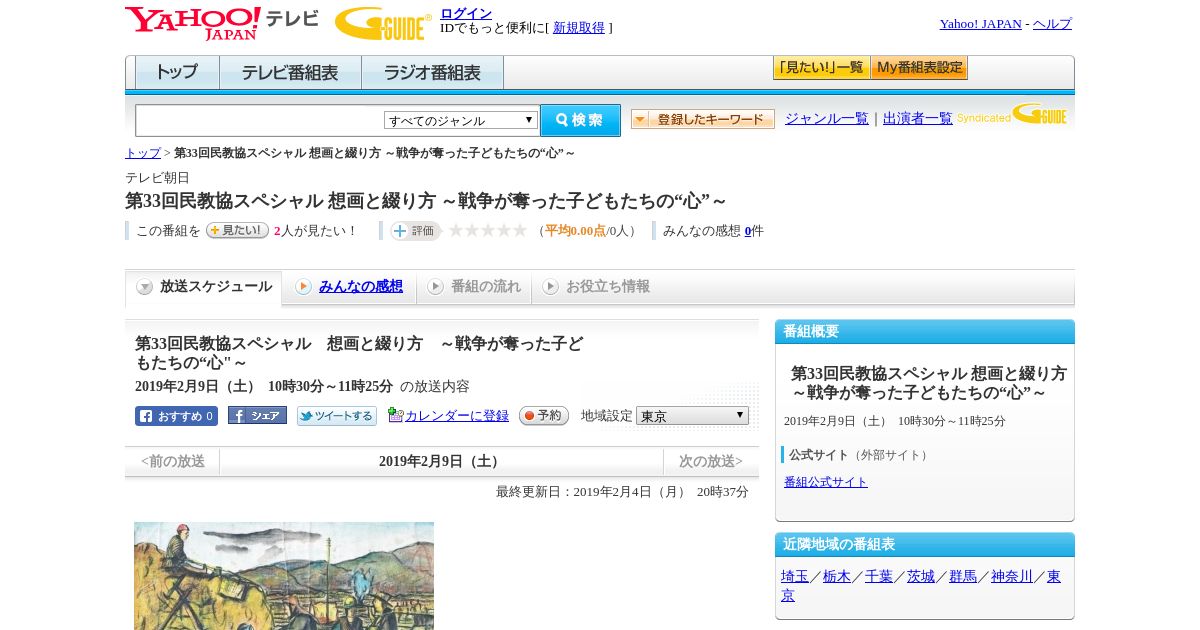
Task: Go to 次の放送> next broadcast
Action: tap(711, 461)
